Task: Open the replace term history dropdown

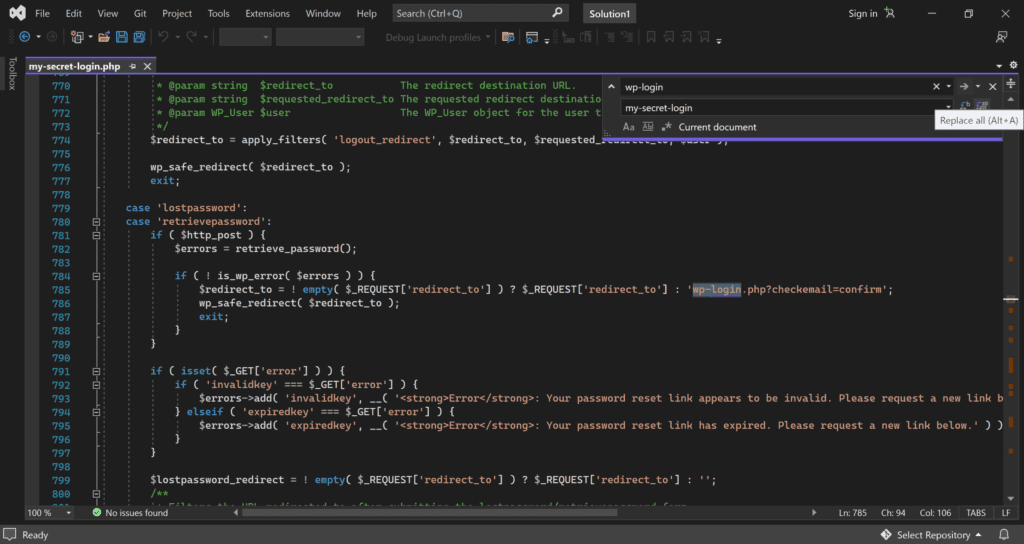Action: pyautogui.click(x=948, y=107)
